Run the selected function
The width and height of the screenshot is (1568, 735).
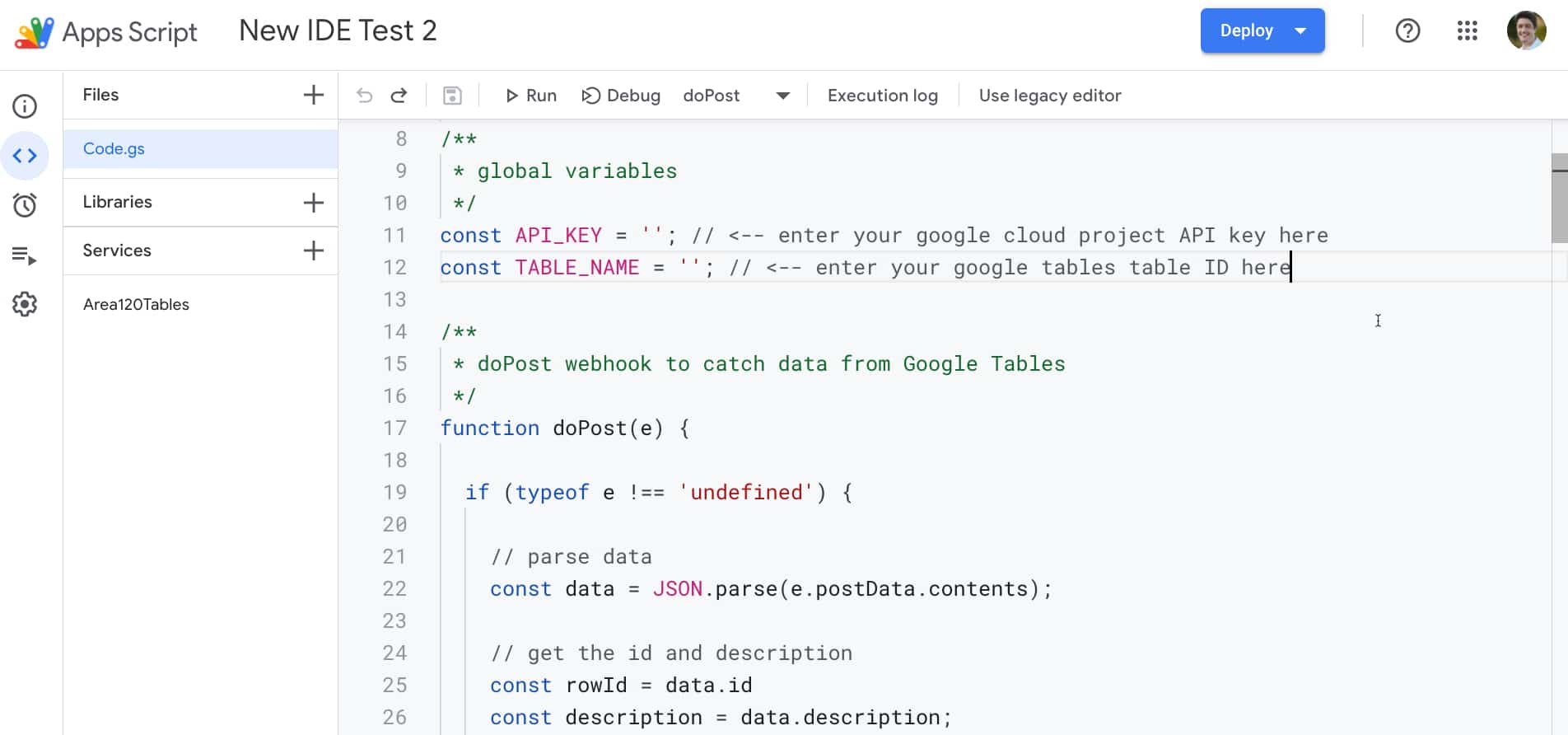[531, 96]
